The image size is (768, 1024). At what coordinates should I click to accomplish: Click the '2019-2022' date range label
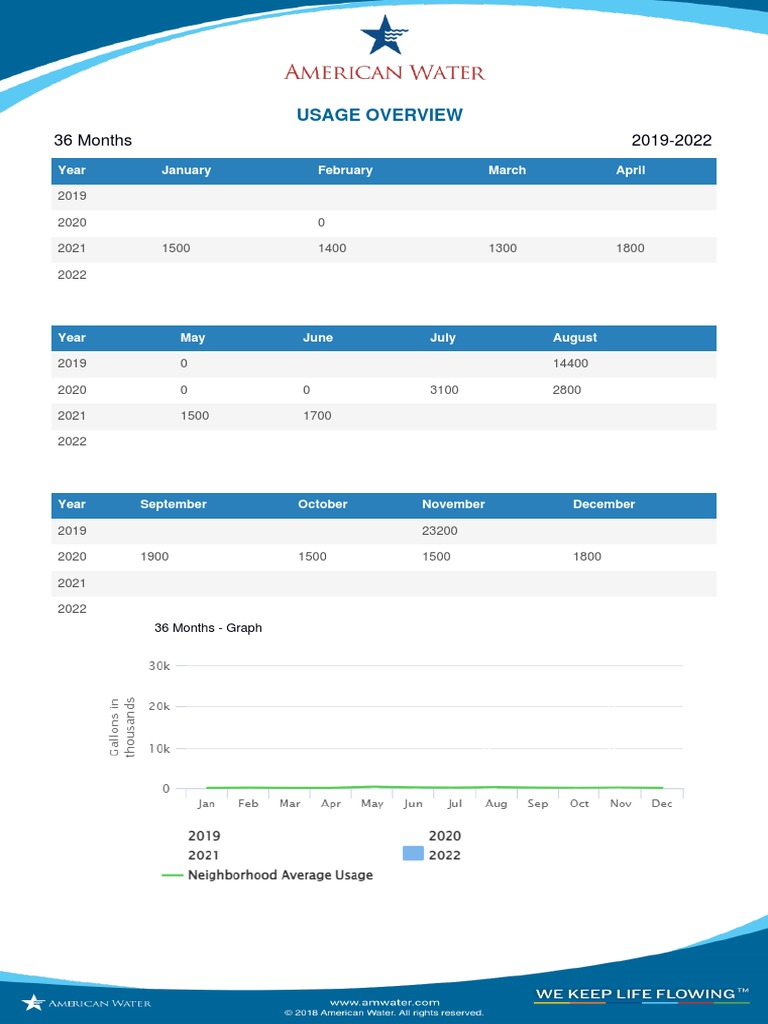671,140
